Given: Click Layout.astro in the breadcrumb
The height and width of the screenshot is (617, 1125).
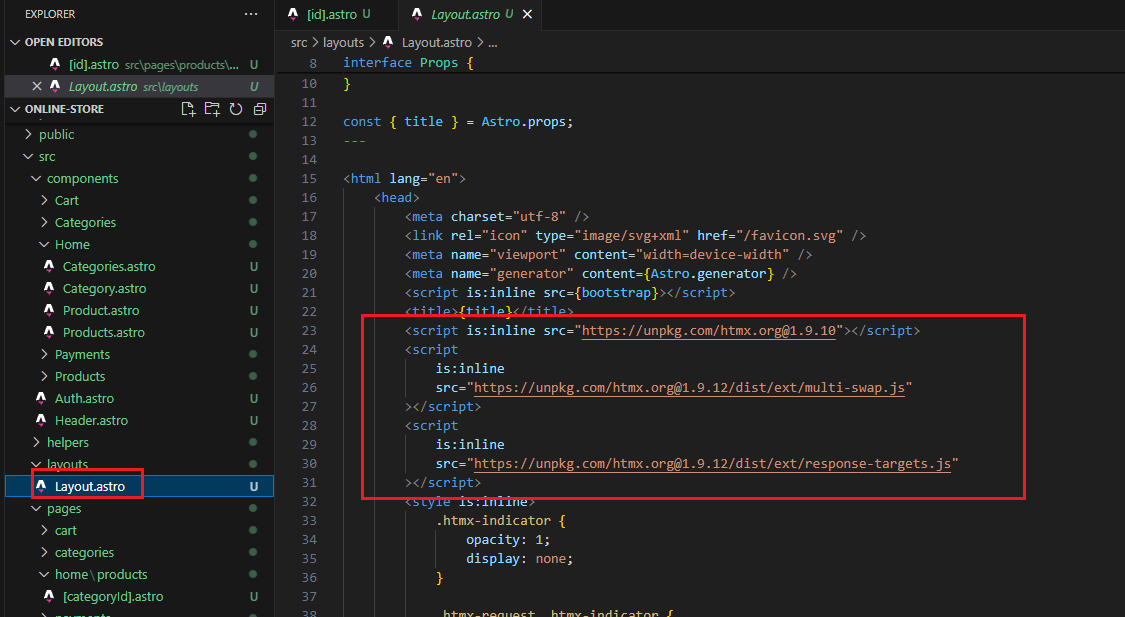Looking at the screenshot, I should click(x=436, y=43).
